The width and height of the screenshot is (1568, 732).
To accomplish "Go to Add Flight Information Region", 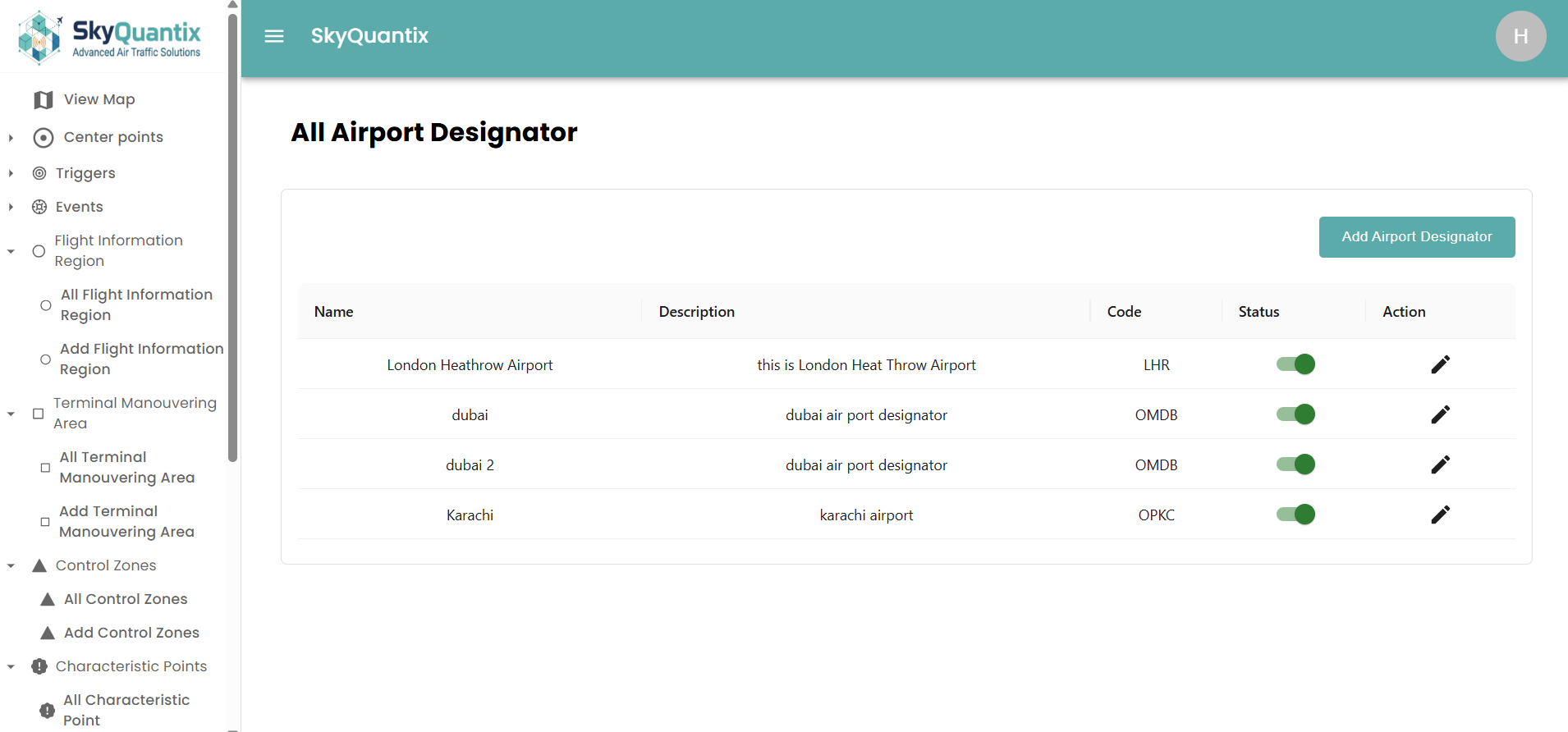I will pyautogui.click(x=141, y=359).
